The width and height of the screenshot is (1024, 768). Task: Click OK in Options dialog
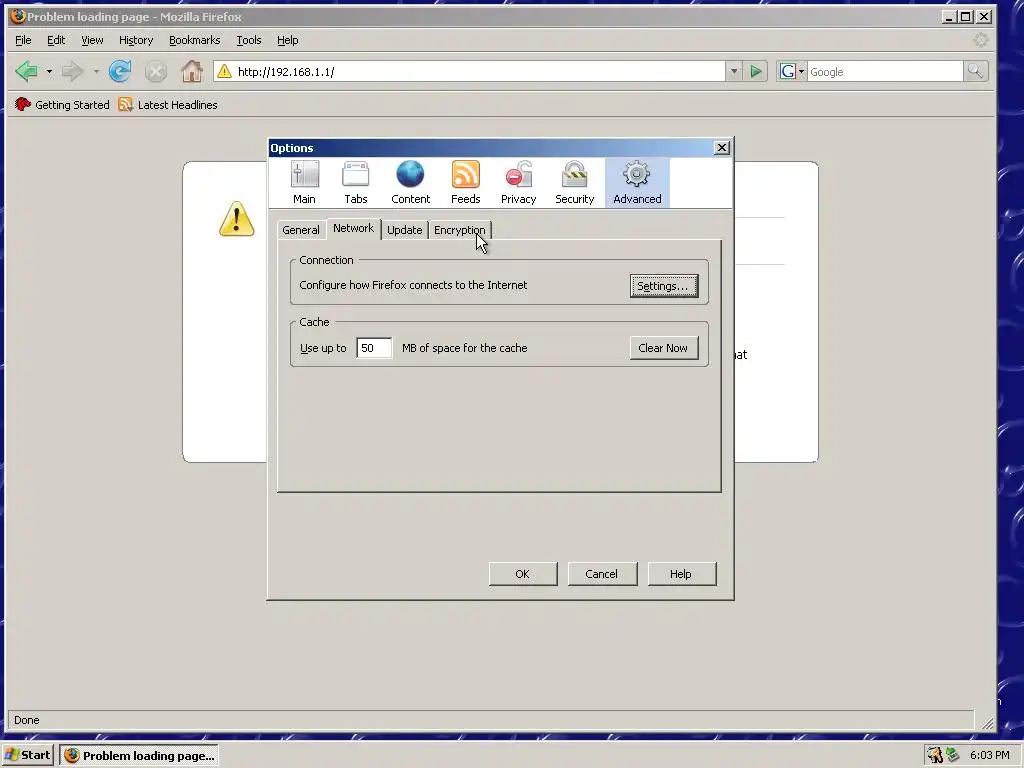click(x=522, y=574)
